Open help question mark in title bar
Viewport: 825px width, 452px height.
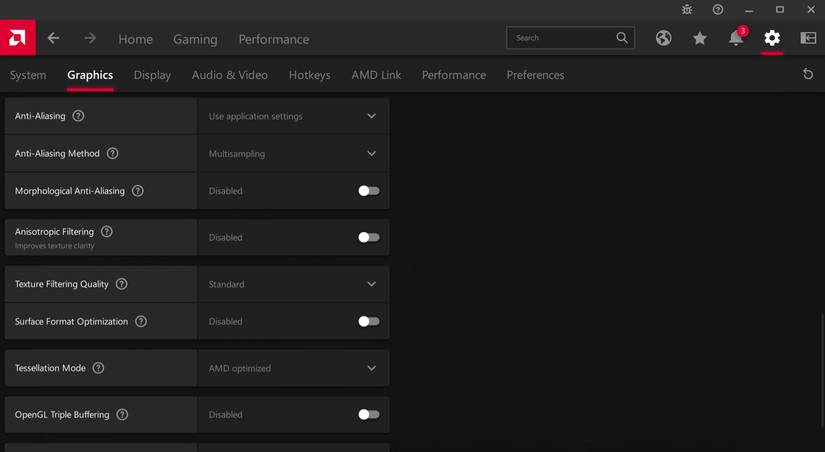pos(718,9)
